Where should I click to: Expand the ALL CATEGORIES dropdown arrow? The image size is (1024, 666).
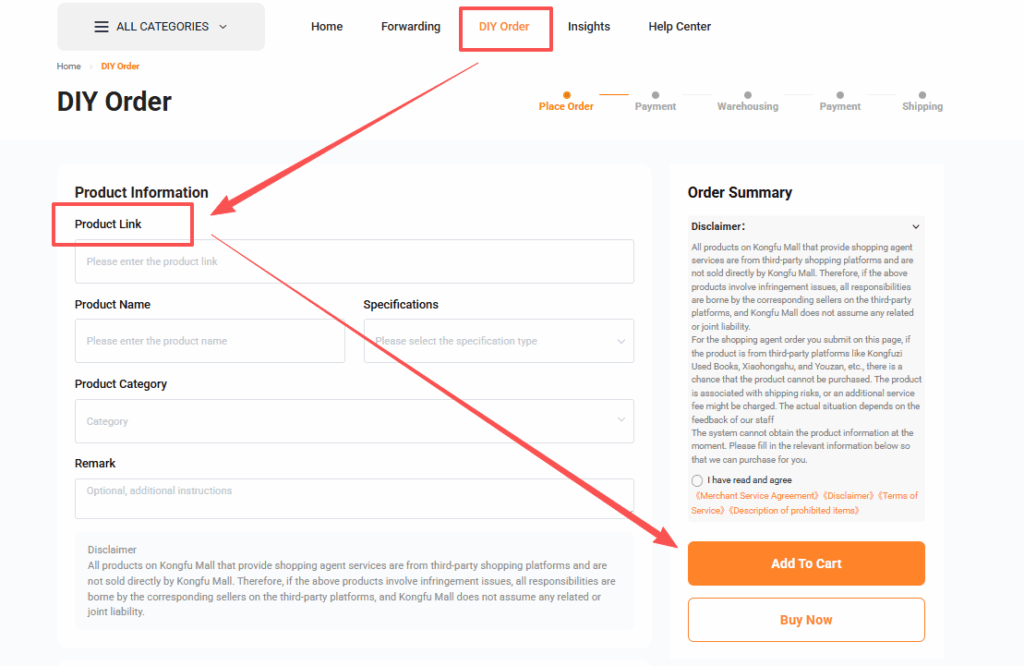point(222,27)
